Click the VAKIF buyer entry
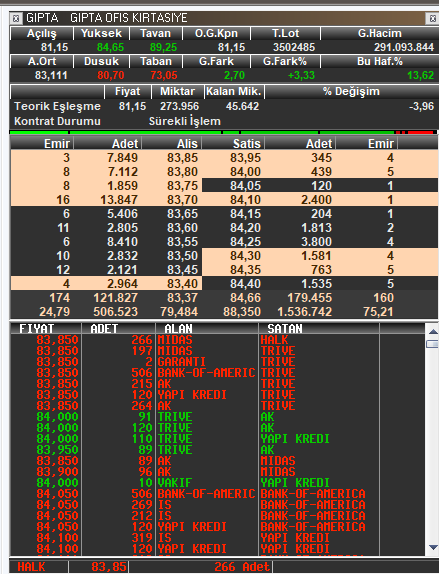 coord(175,482)
